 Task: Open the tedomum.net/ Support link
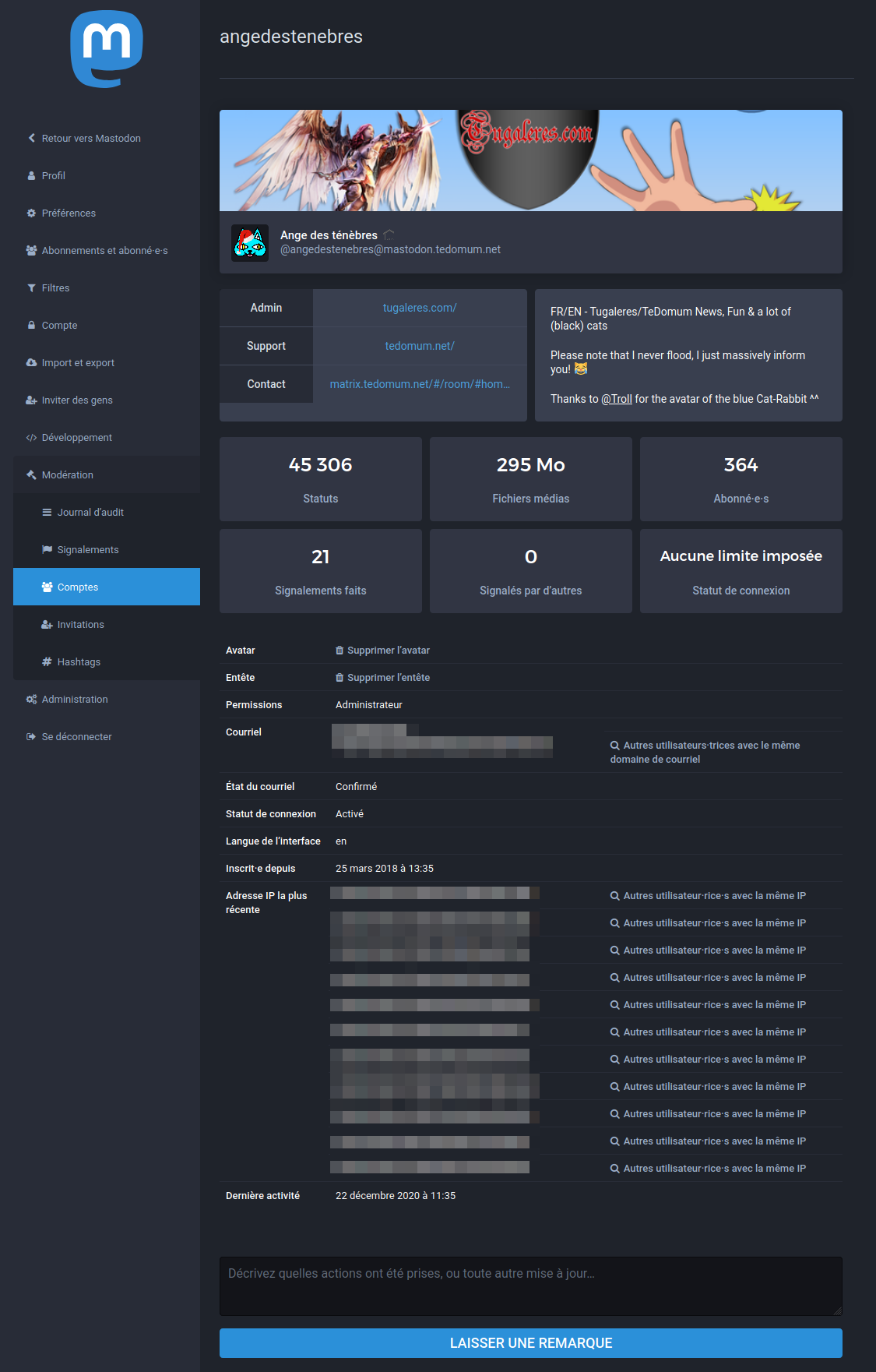tap(420, 346)
